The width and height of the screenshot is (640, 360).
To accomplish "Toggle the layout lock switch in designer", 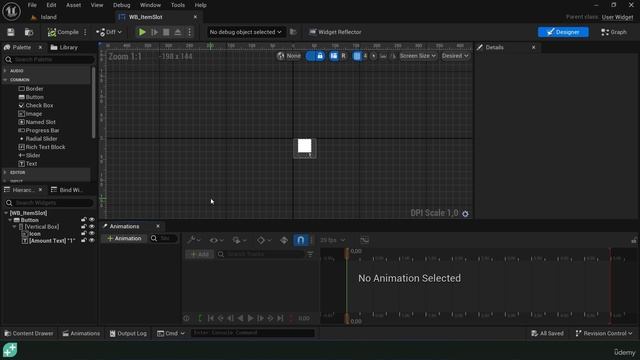I will tap(315, 56).
